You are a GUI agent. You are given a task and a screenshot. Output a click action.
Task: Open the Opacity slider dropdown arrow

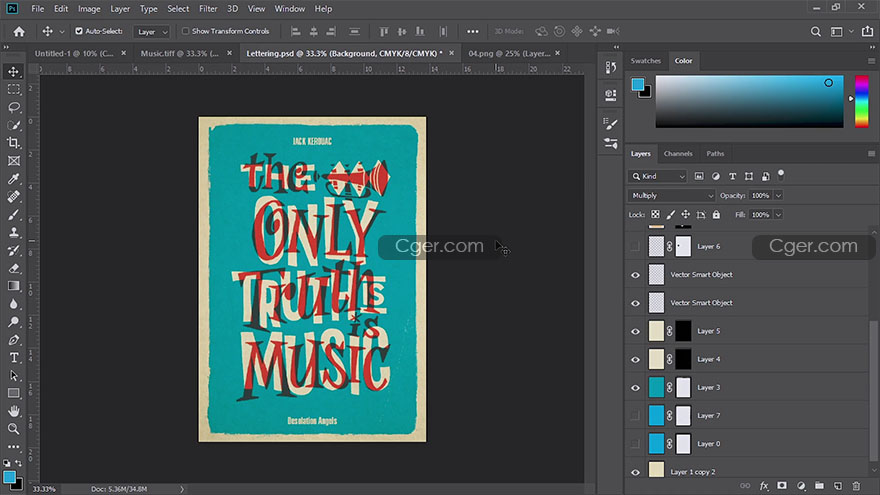pos(778,195)
